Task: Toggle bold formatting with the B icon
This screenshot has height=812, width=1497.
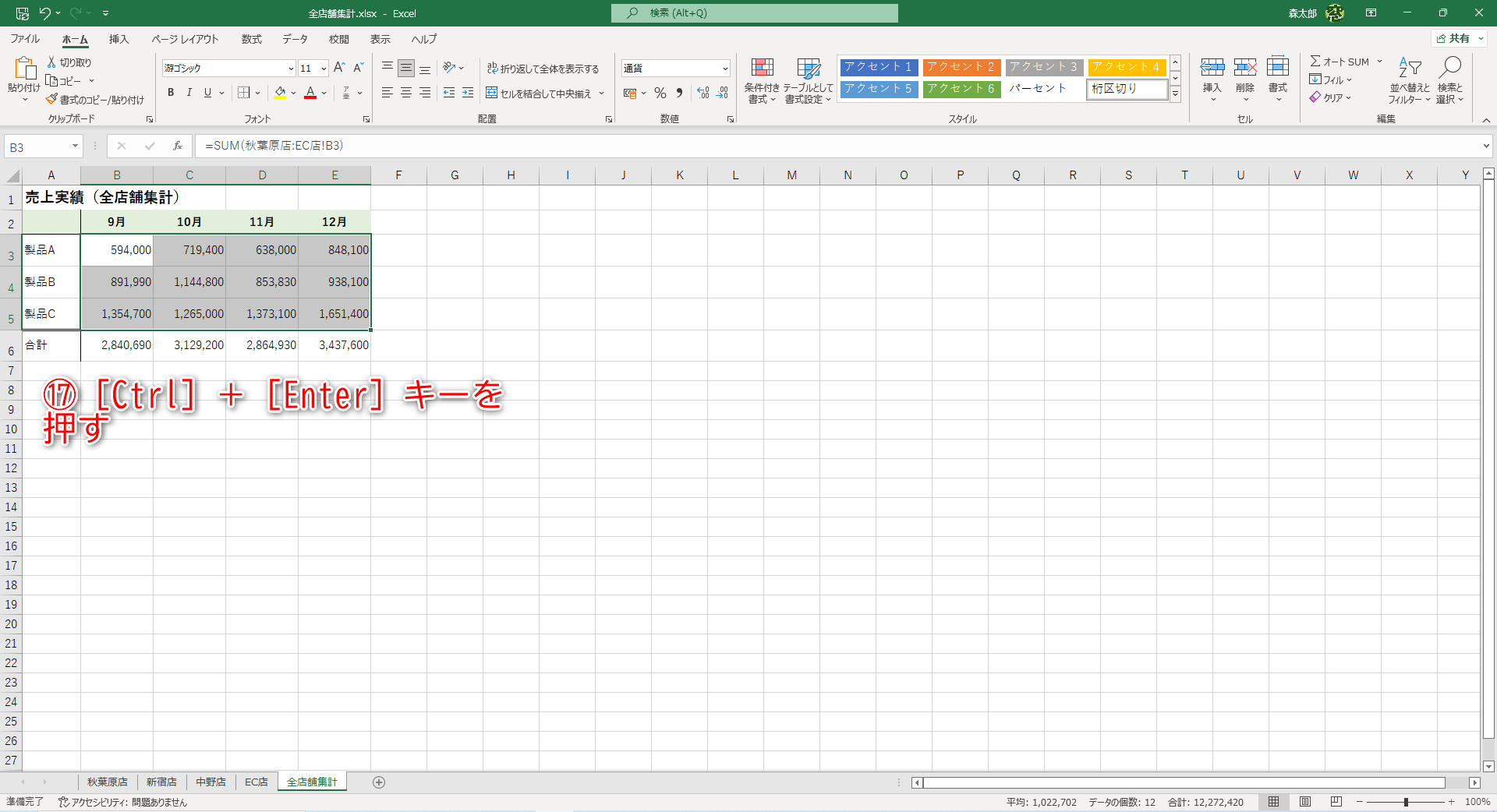Action: (x=170, y=93)
